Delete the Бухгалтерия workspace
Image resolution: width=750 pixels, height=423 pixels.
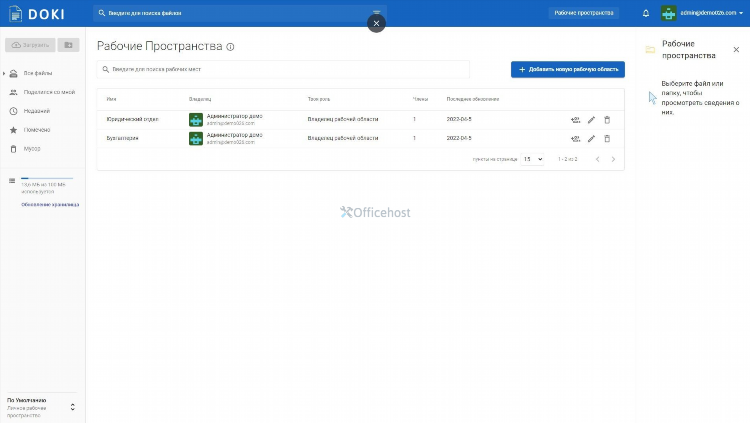coord(607,139)
